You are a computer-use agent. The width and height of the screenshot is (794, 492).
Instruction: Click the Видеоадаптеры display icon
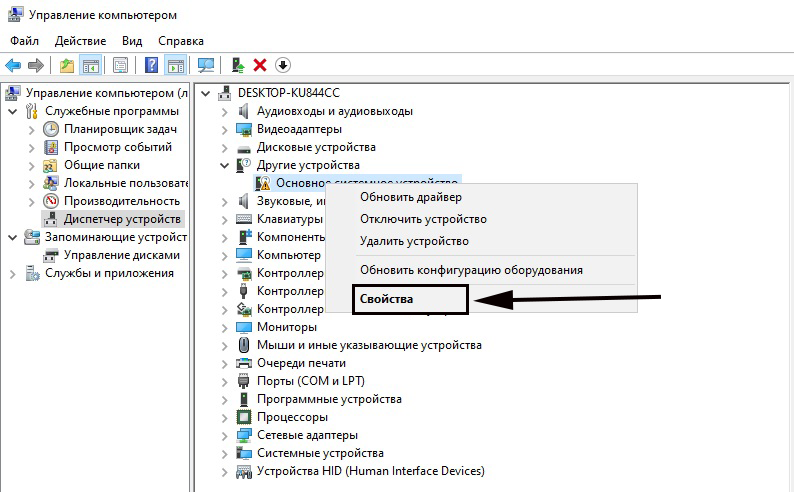click(x=244, y=130)
